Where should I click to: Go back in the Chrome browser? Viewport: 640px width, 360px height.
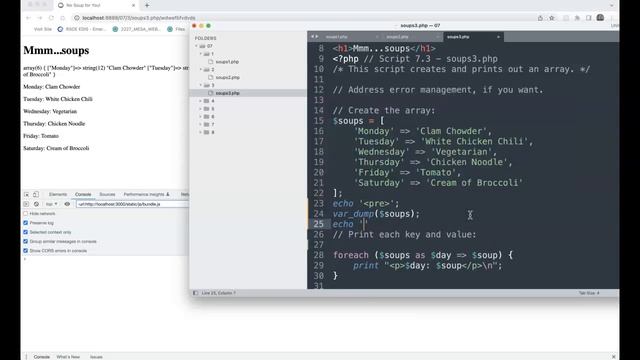(x=28, y=18)
